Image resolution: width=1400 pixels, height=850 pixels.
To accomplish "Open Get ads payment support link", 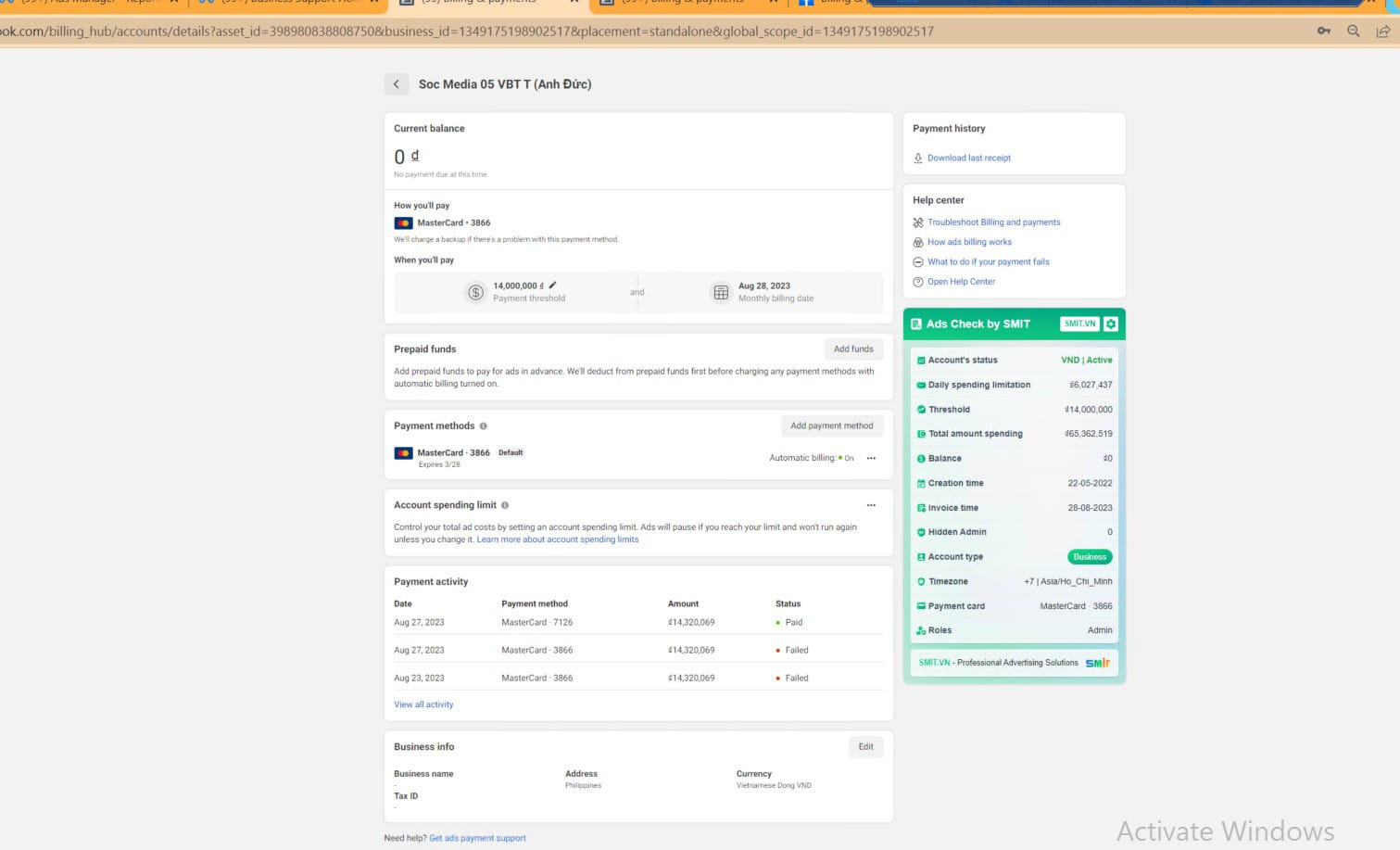I will tap(477, 838).
